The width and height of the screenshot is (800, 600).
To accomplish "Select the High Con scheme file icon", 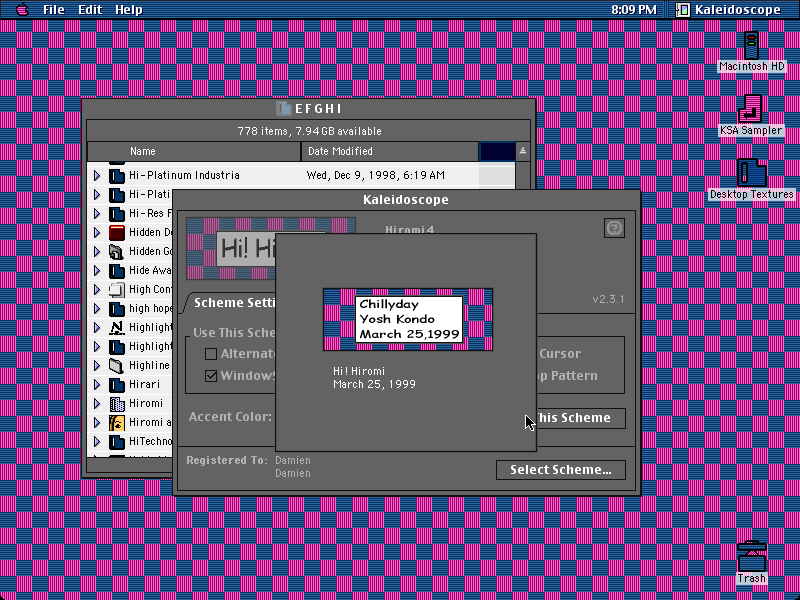I will click(117, 290).
